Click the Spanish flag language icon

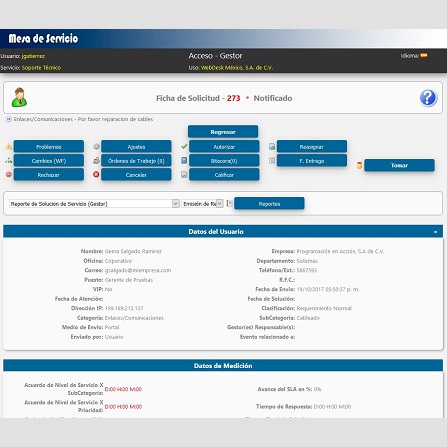click(x=424, y=55)
